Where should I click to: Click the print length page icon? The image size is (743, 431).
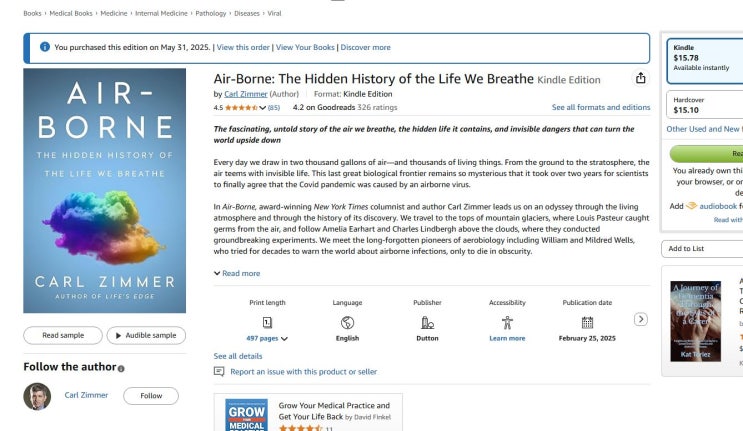point(267,322)
